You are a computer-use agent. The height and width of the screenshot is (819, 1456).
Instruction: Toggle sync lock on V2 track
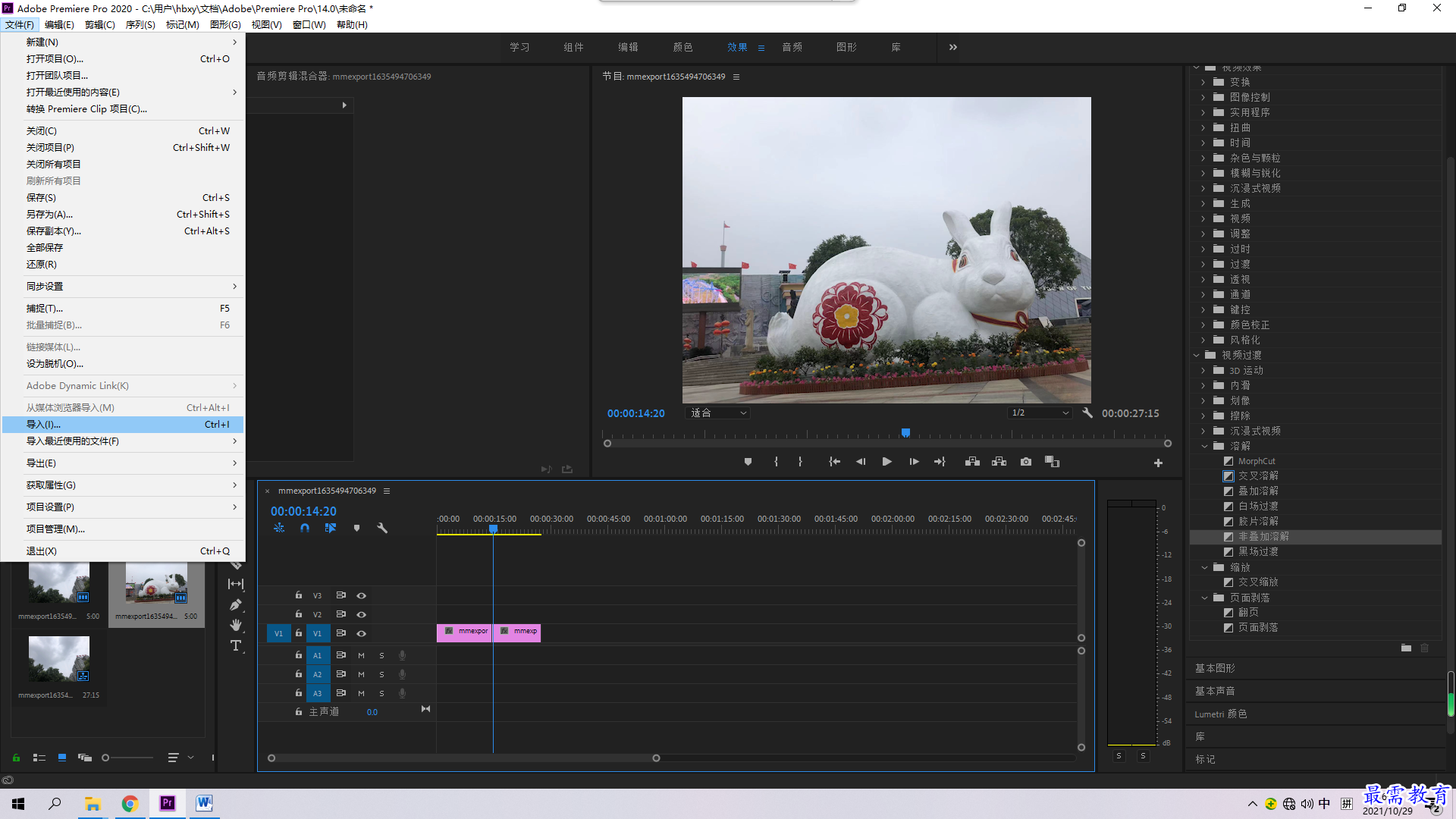point(341,614)
